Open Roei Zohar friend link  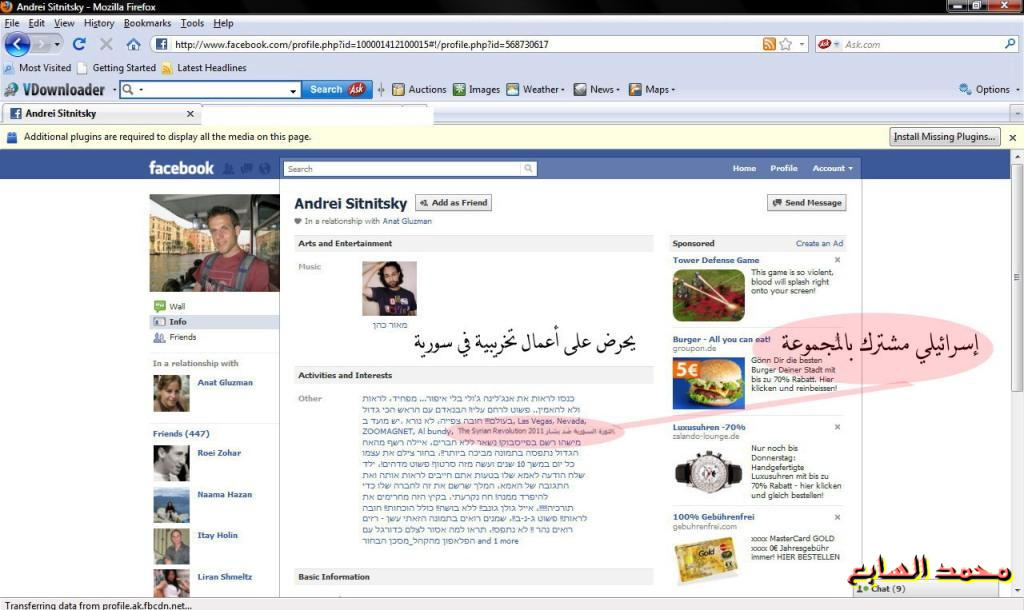pos(219,453)
